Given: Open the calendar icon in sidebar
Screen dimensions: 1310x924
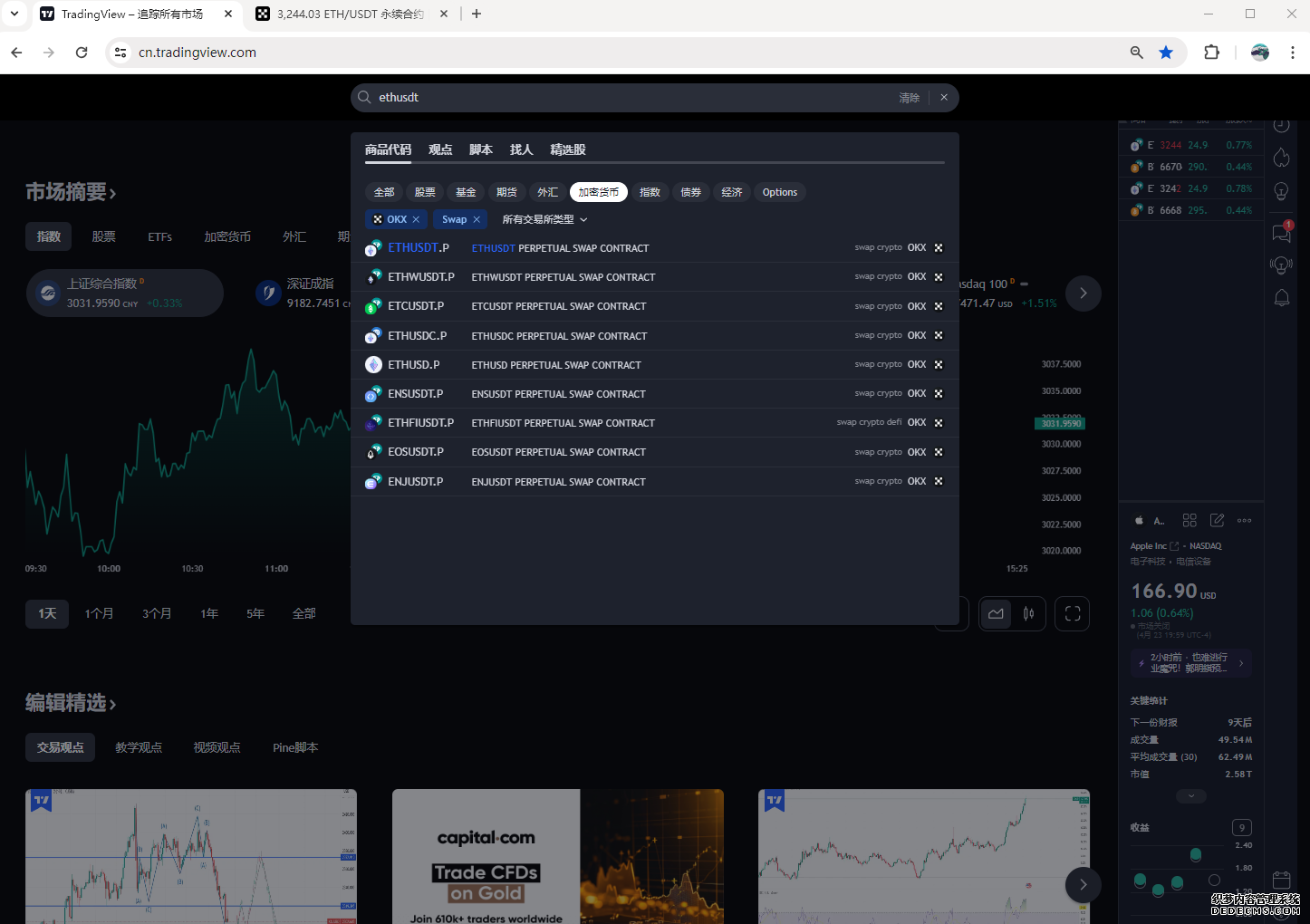Looking at the screenshot, I should point(1281,880).
